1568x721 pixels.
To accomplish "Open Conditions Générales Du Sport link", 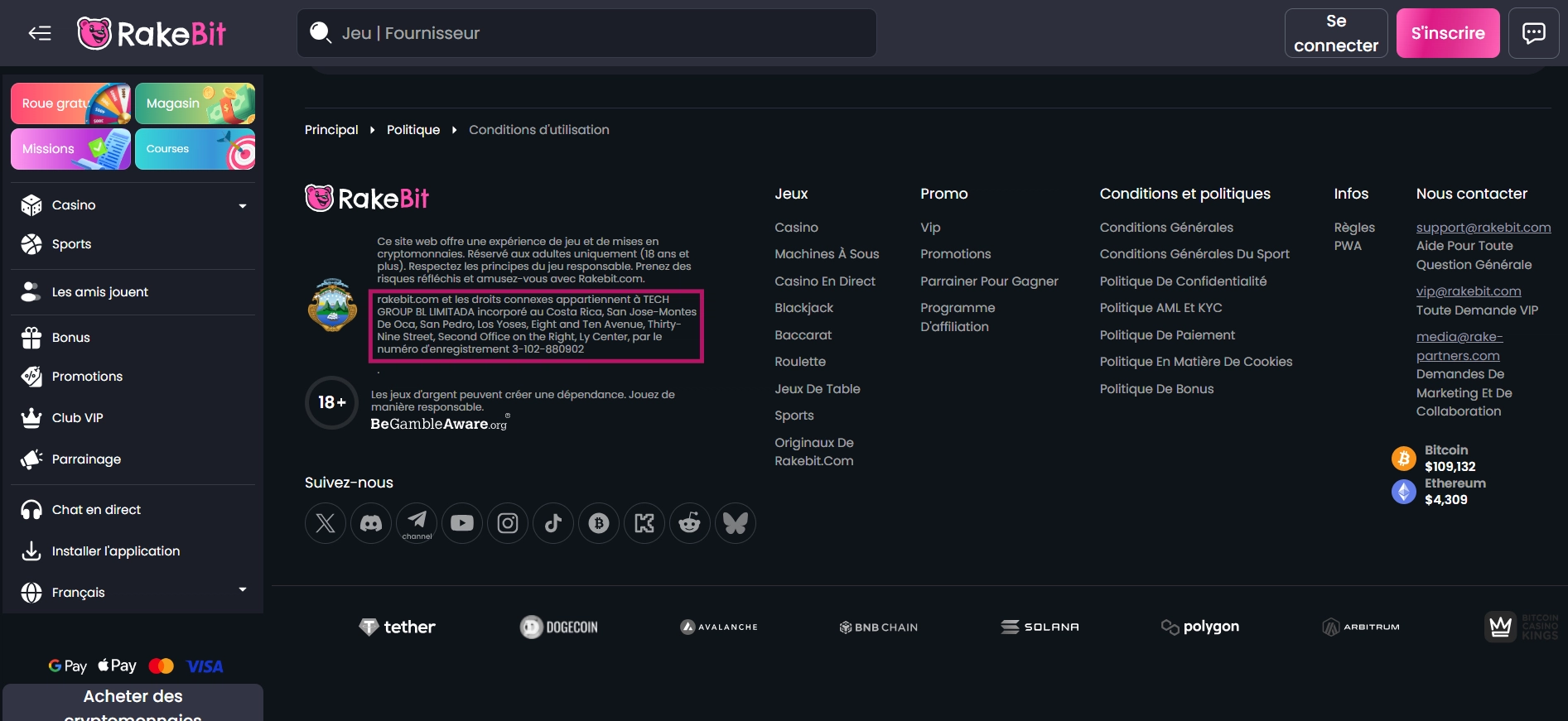I will point(1194,254).
